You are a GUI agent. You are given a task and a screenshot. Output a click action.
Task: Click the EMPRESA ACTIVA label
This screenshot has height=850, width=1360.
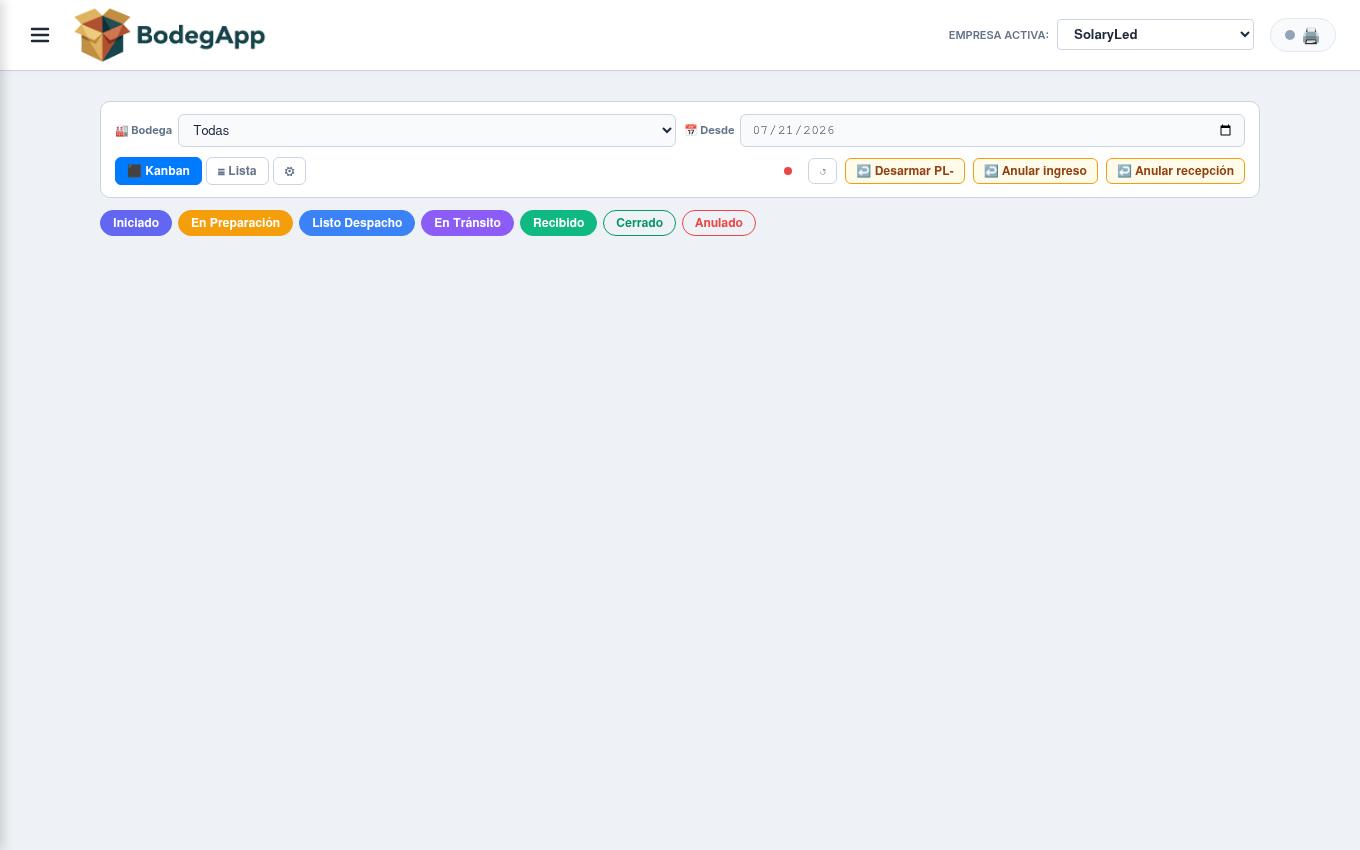click(x=998, y=35)
